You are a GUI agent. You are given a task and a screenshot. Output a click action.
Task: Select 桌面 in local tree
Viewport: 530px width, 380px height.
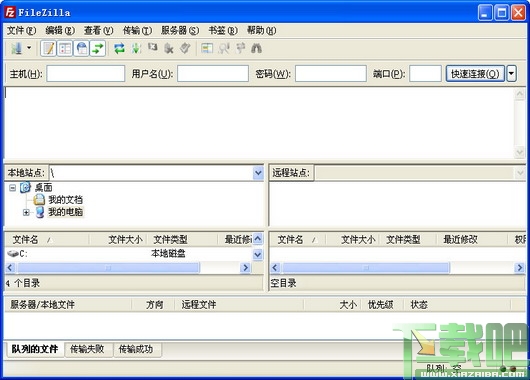(x=44, y=187)
